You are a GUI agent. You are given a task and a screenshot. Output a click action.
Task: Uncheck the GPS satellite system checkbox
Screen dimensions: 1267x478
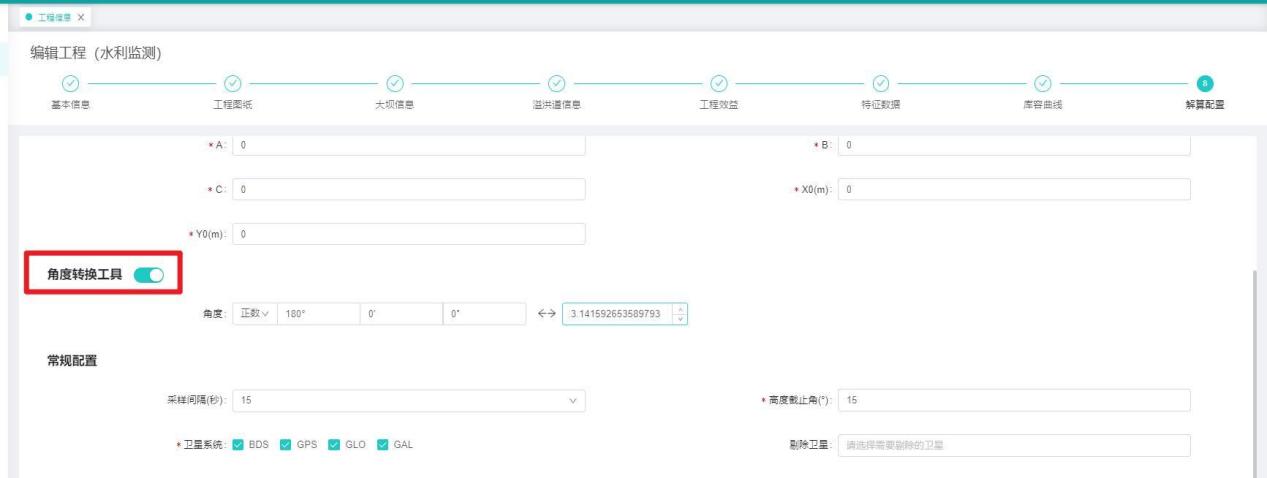287,445
